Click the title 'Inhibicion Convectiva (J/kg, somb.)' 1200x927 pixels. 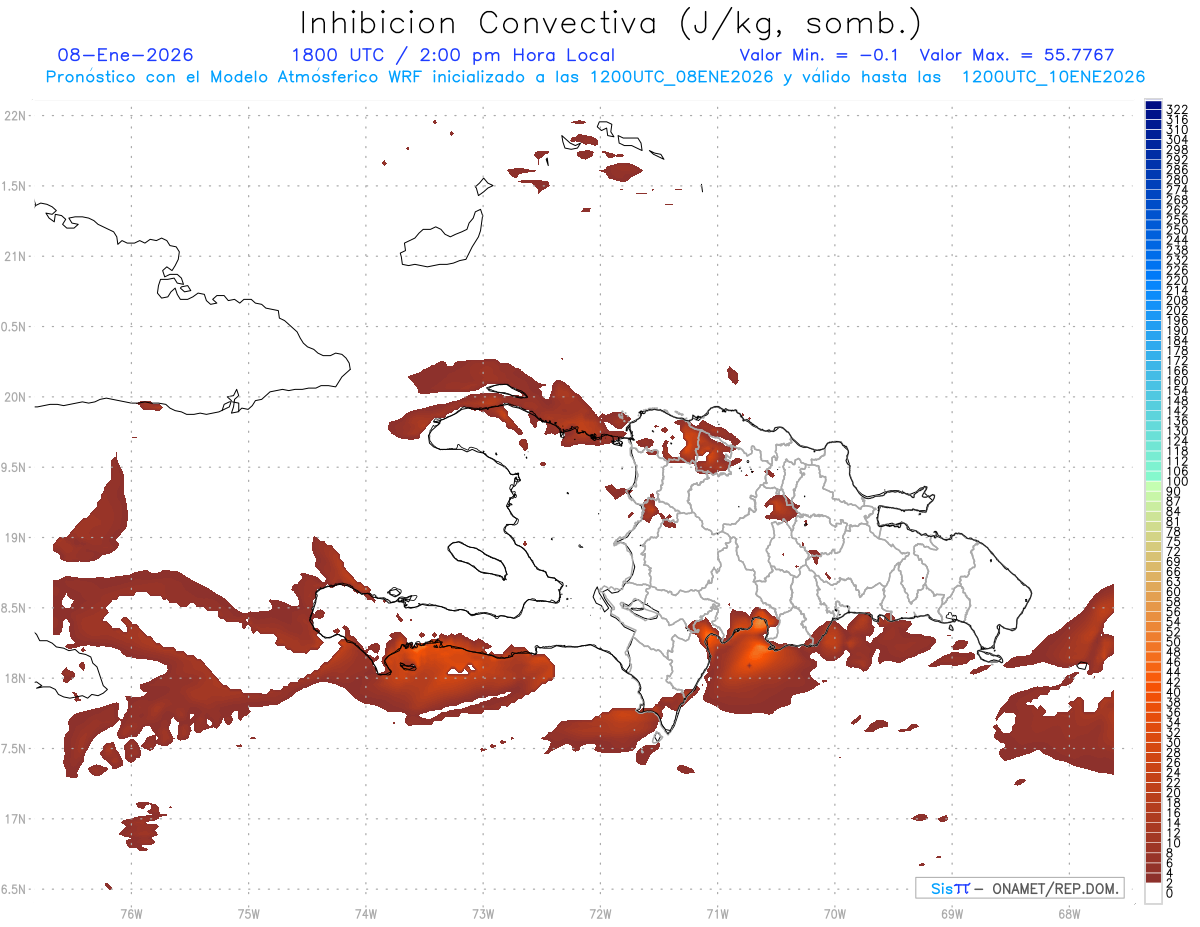click(x=610, y=22)
